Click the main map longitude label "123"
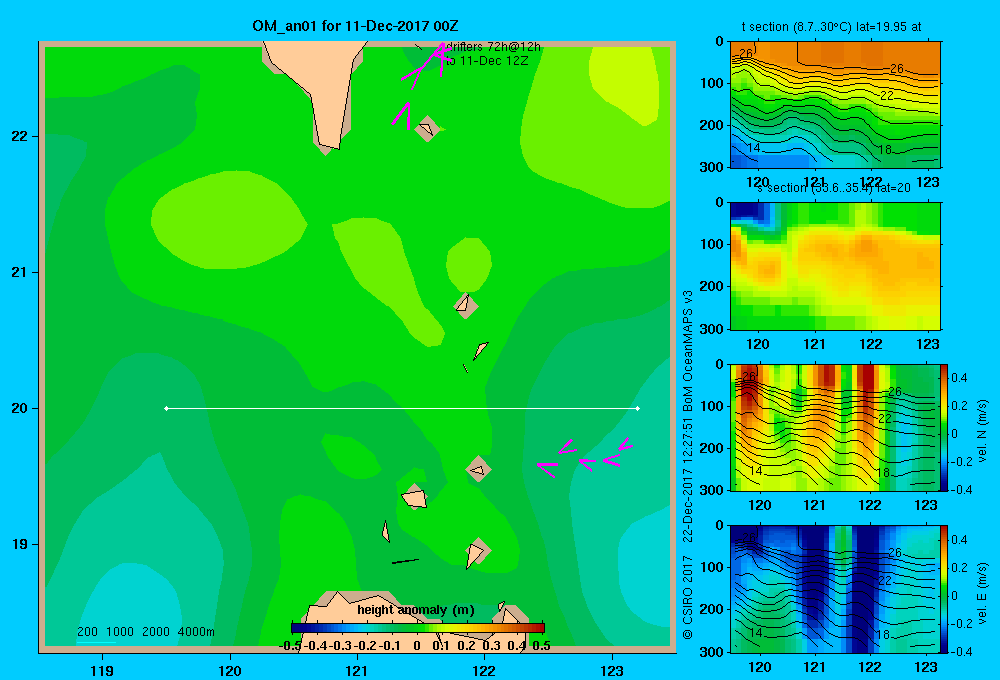 pos(612,670)
